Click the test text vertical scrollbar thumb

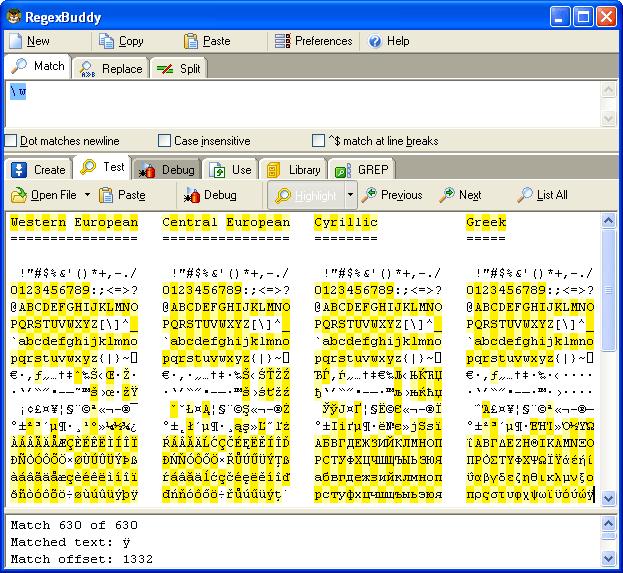point(608,290)
